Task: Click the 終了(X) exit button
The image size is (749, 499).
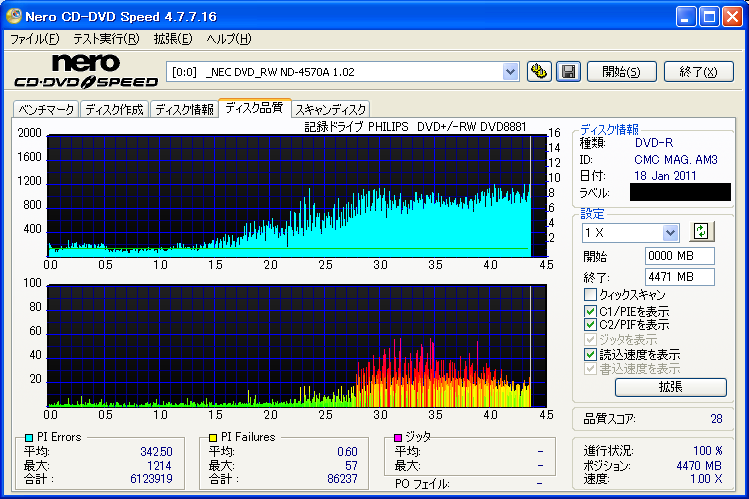Action: tap(699, 72)
